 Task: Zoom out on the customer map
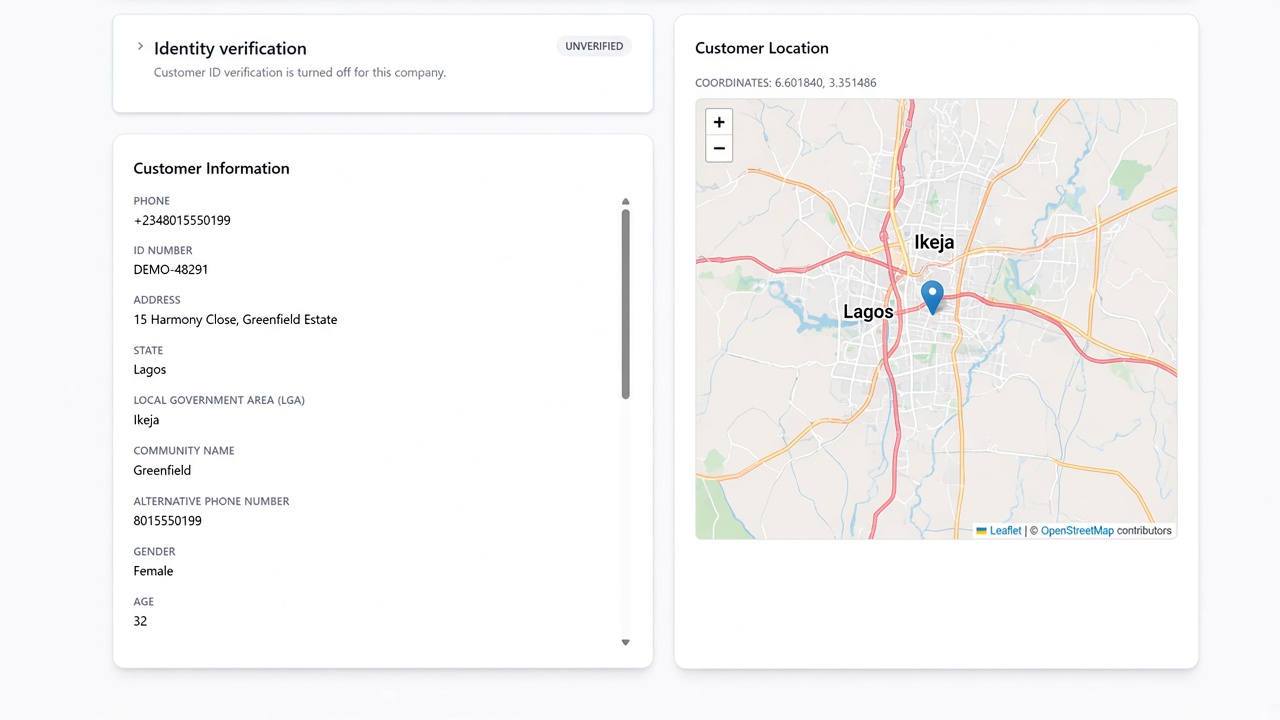pos(719,149)
